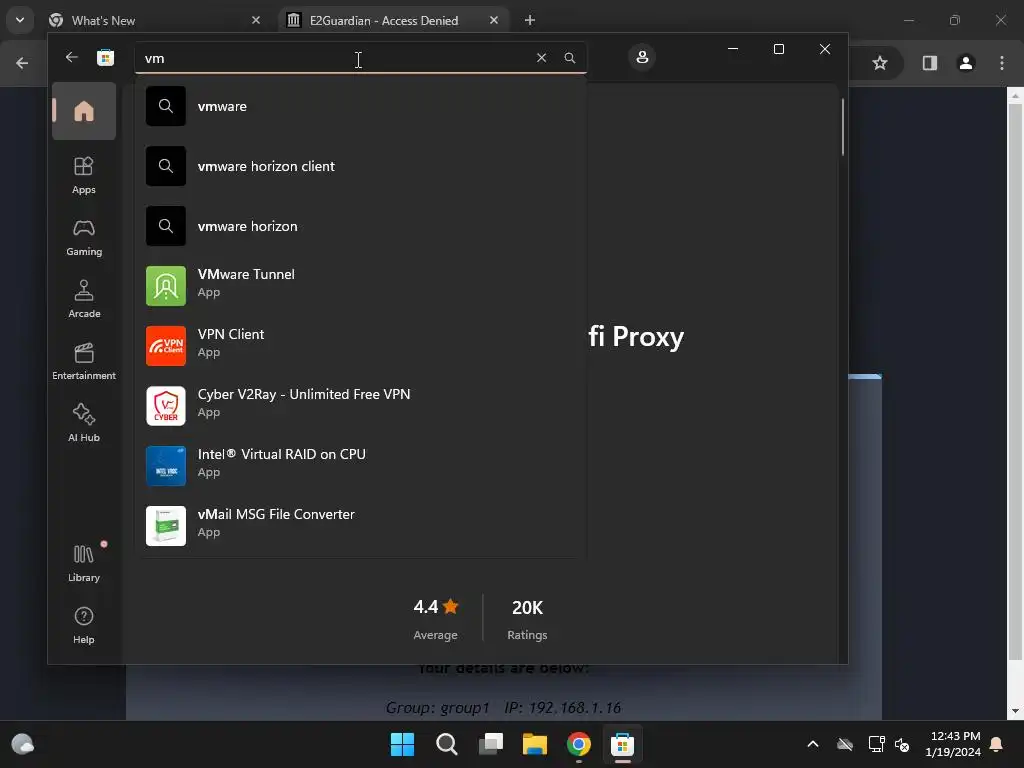Click the Store window scrollbar

point(842,127)
